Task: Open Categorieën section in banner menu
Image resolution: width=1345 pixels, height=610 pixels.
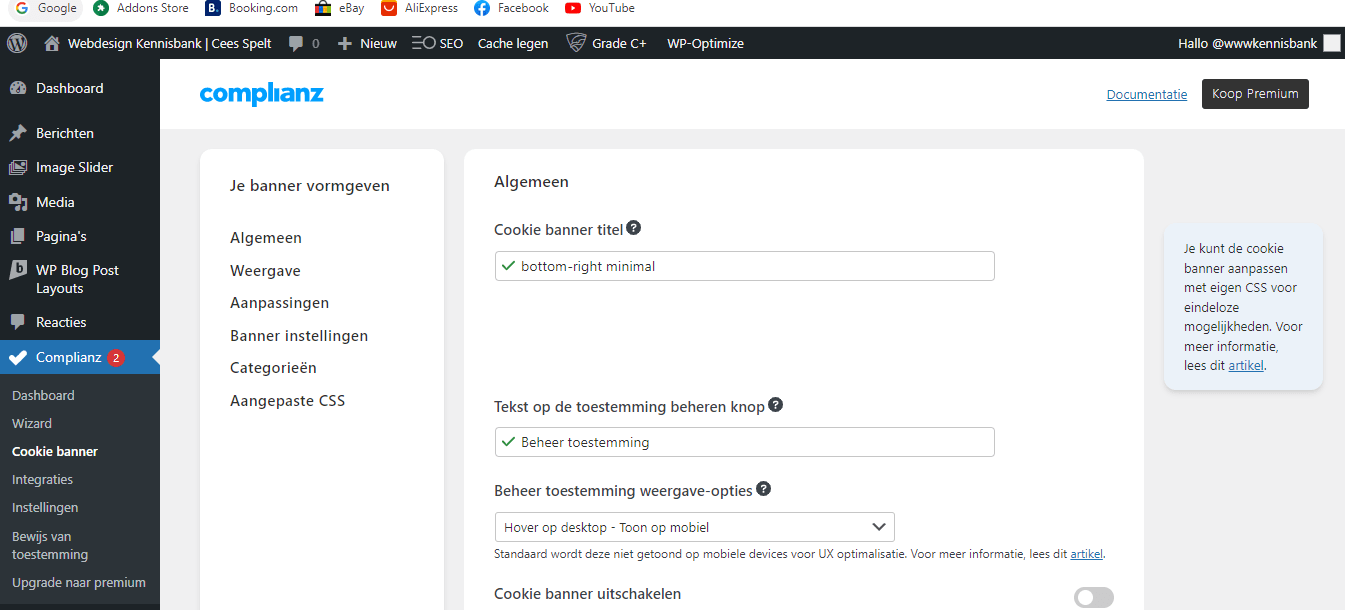Action: [x=273, y=368]
